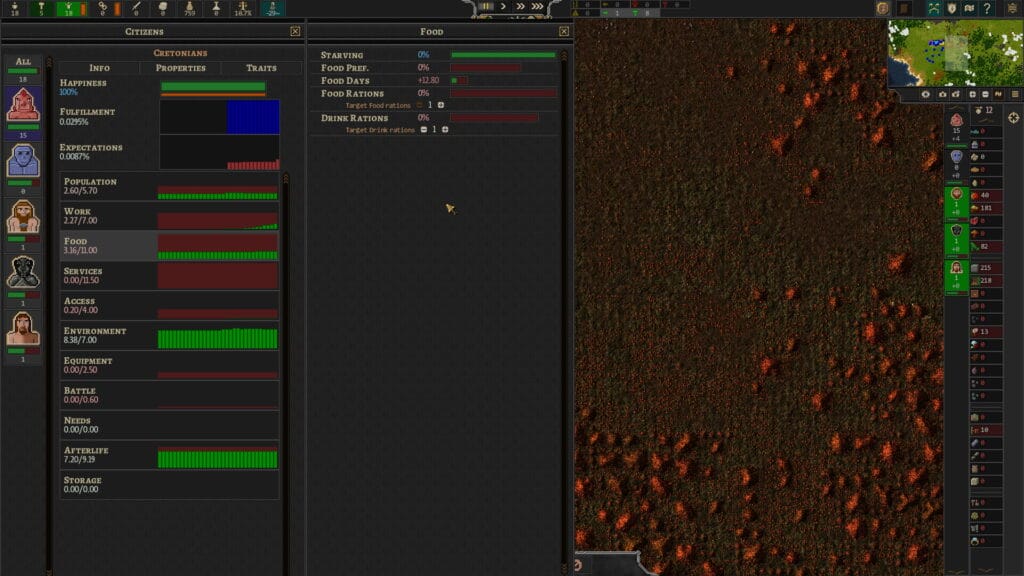Click the population count icon top left
1024x576 pixels.
click(x=14, y=8)
